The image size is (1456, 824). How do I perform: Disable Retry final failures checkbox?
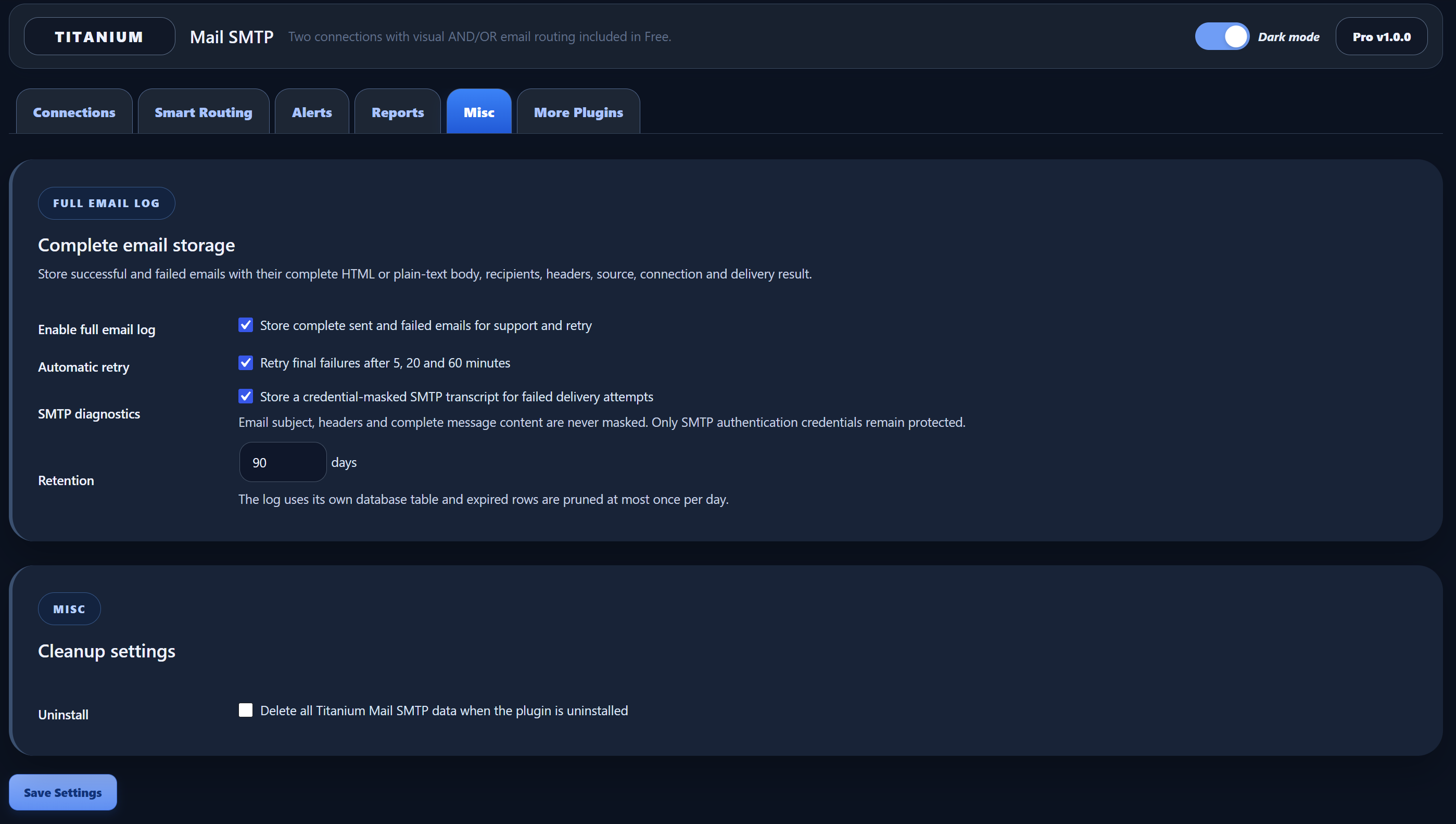(246, 362)
